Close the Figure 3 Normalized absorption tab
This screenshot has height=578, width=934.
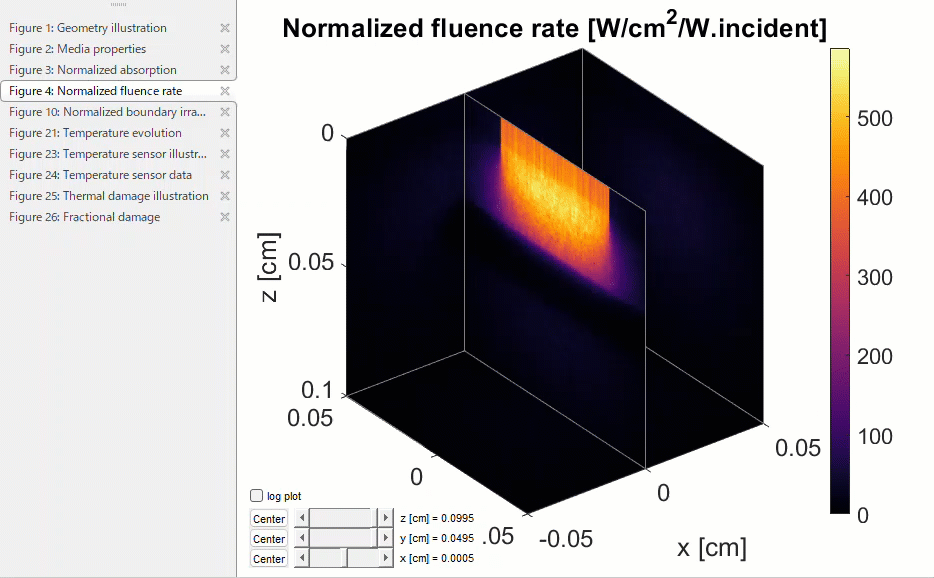click(225, 70)
